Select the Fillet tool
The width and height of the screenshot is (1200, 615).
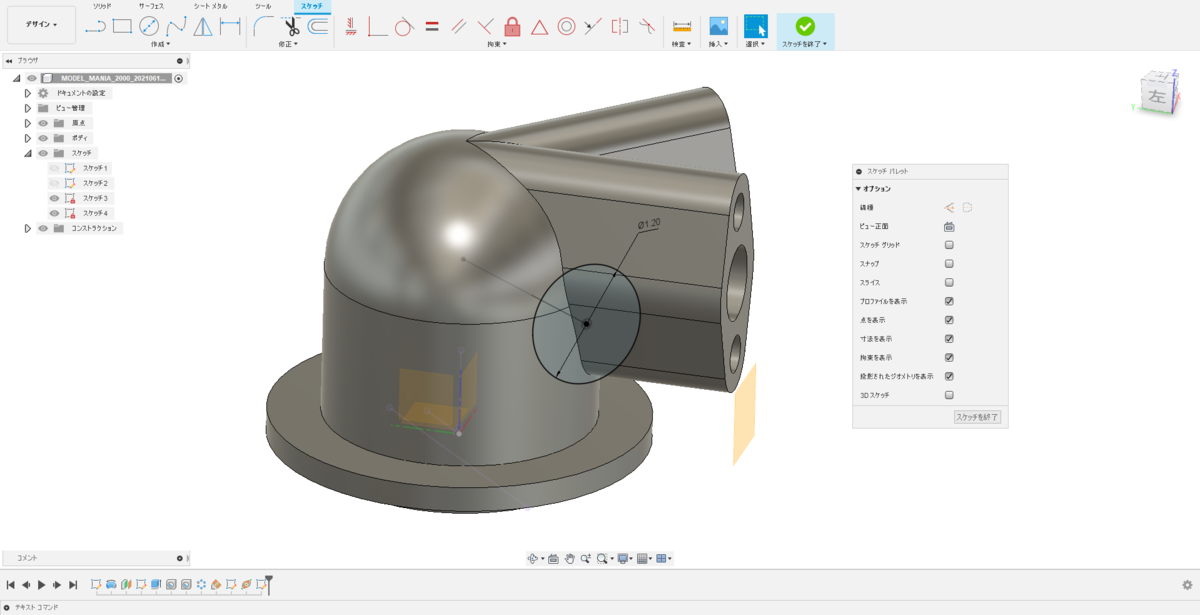(x=263, y=27)
